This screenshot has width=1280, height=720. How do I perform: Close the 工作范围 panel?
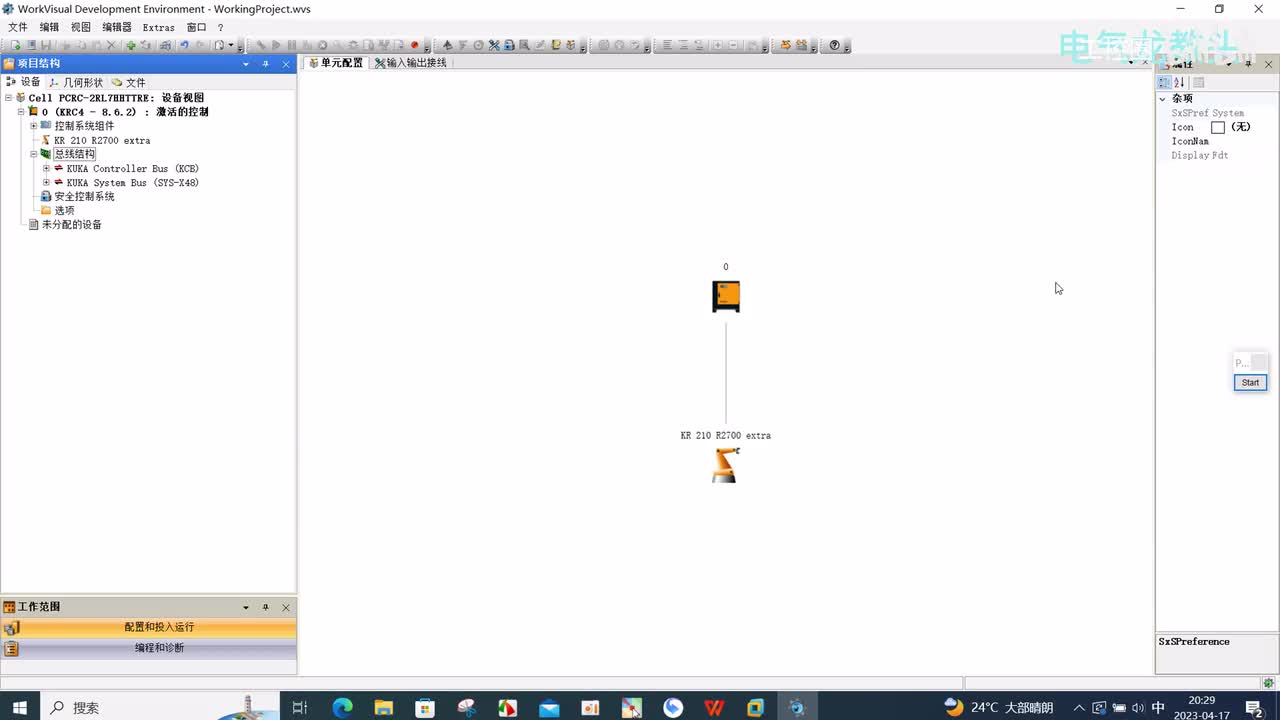coord(286,607)
